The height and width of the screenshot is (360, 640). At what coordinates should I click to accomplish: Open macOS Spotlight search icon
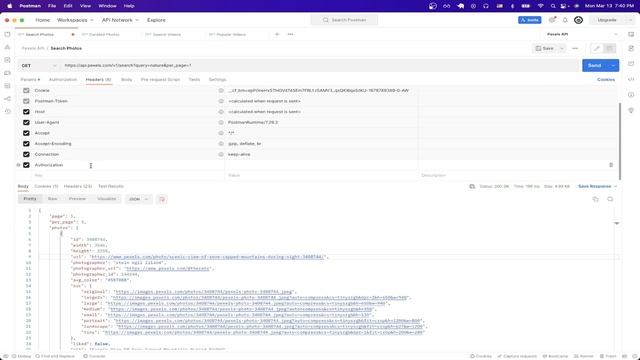click(x=553, y=6)
